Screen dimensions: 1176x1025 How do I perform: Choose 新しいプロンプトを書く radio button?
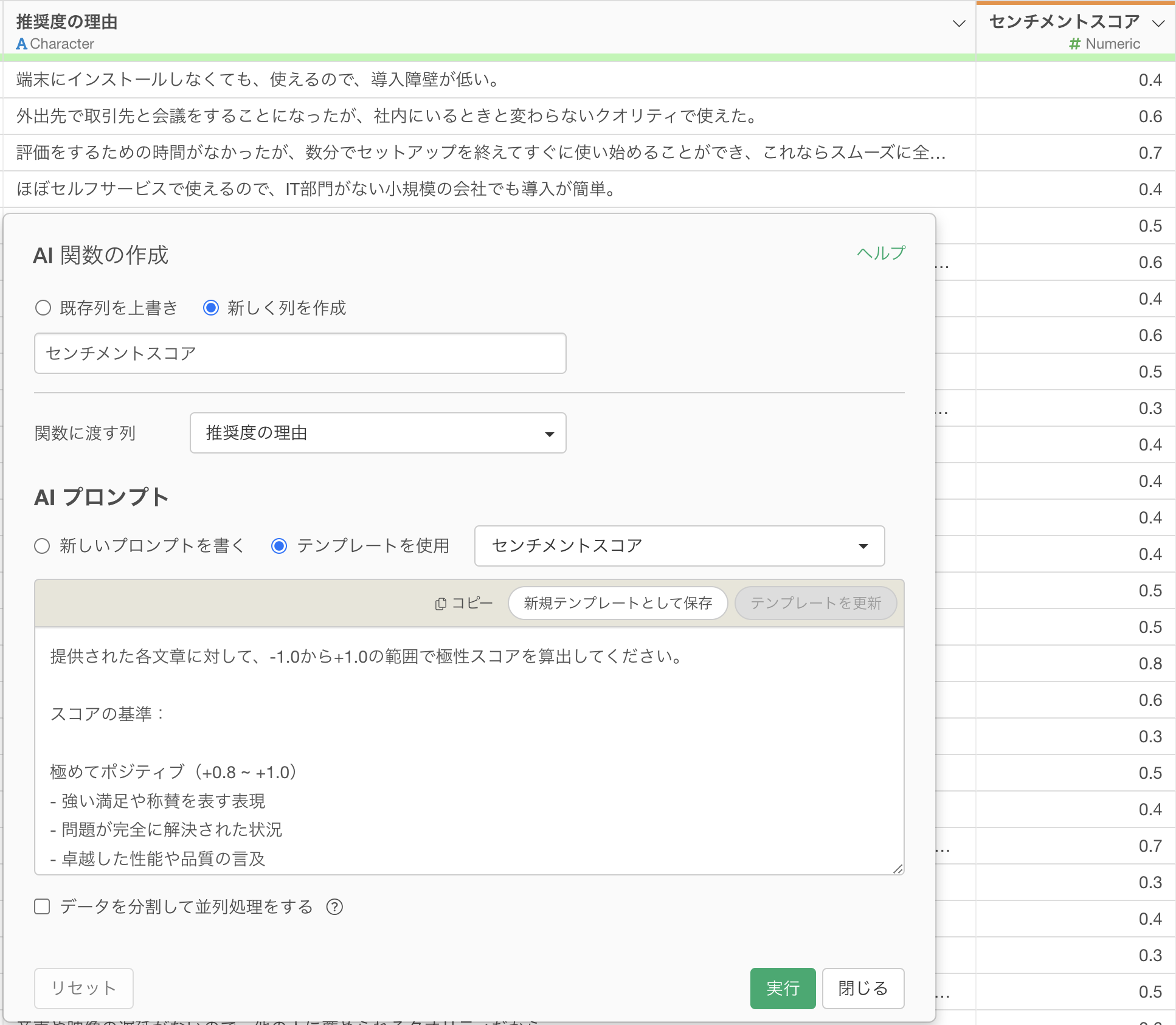[42, 546]
